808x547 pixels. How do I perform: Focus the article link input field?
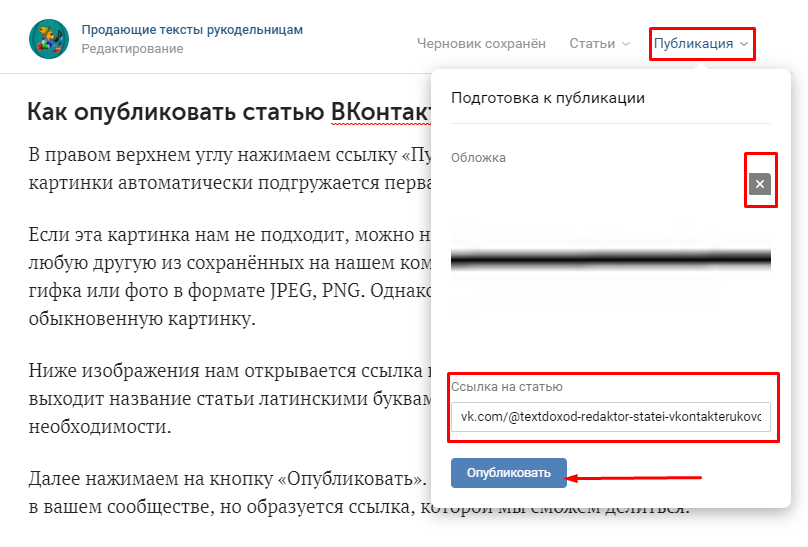(611, 417)
